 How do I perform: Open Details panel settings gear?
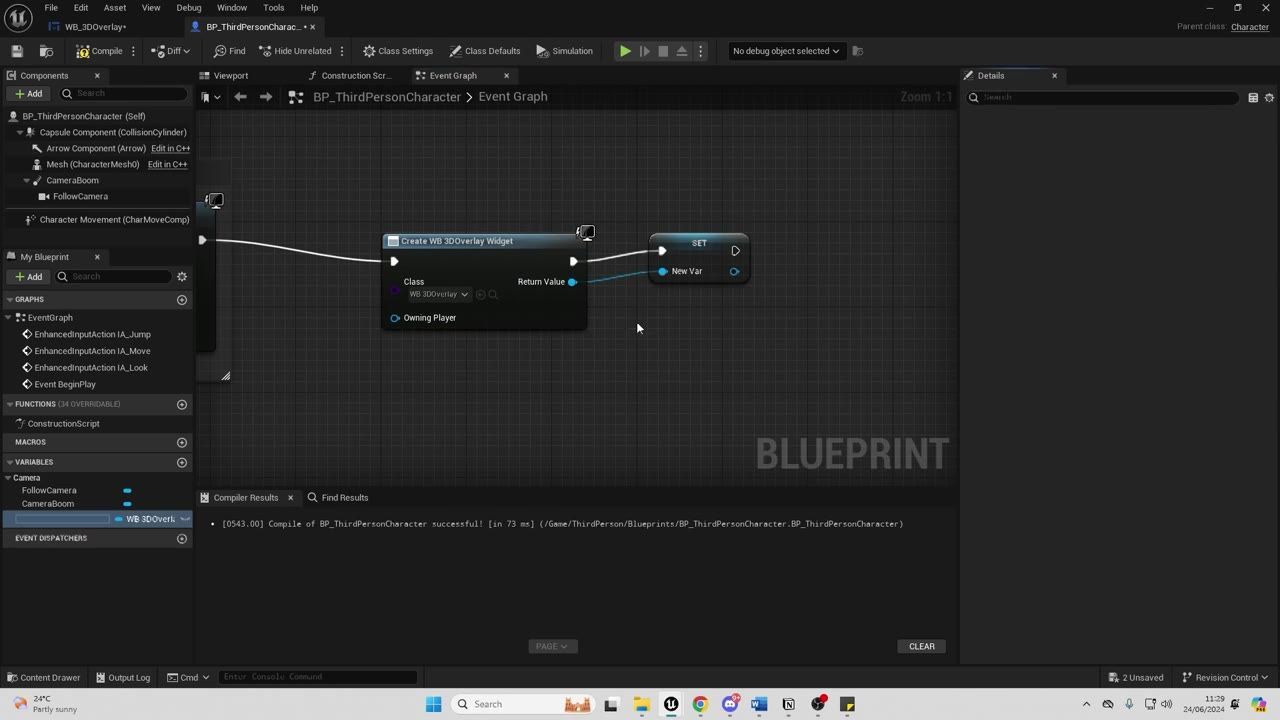(x=1269, y=98)
